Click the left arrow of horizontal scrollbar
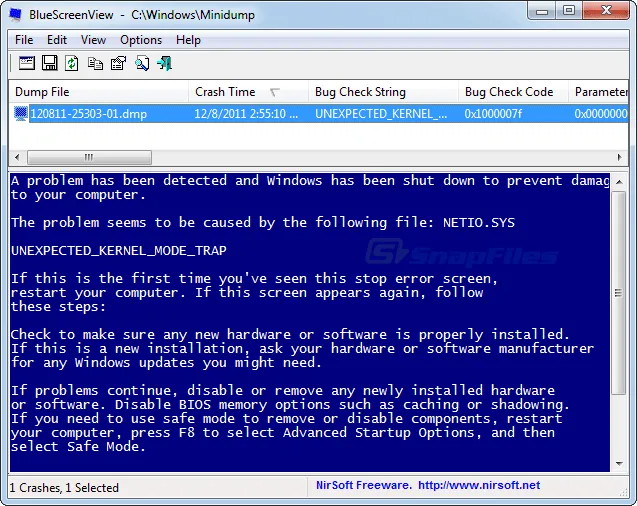 click(x=17, y=157)
